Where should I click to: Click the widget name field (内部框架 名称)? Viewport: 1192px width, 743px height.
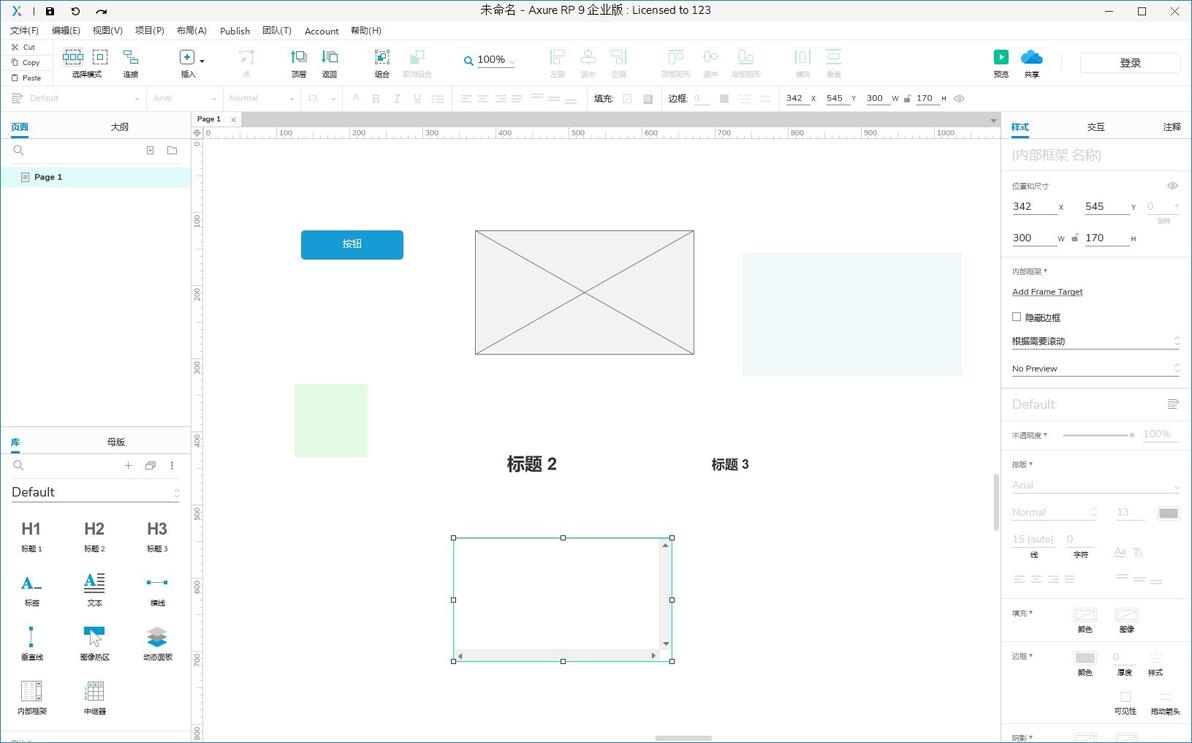(x=1095, y=155)
